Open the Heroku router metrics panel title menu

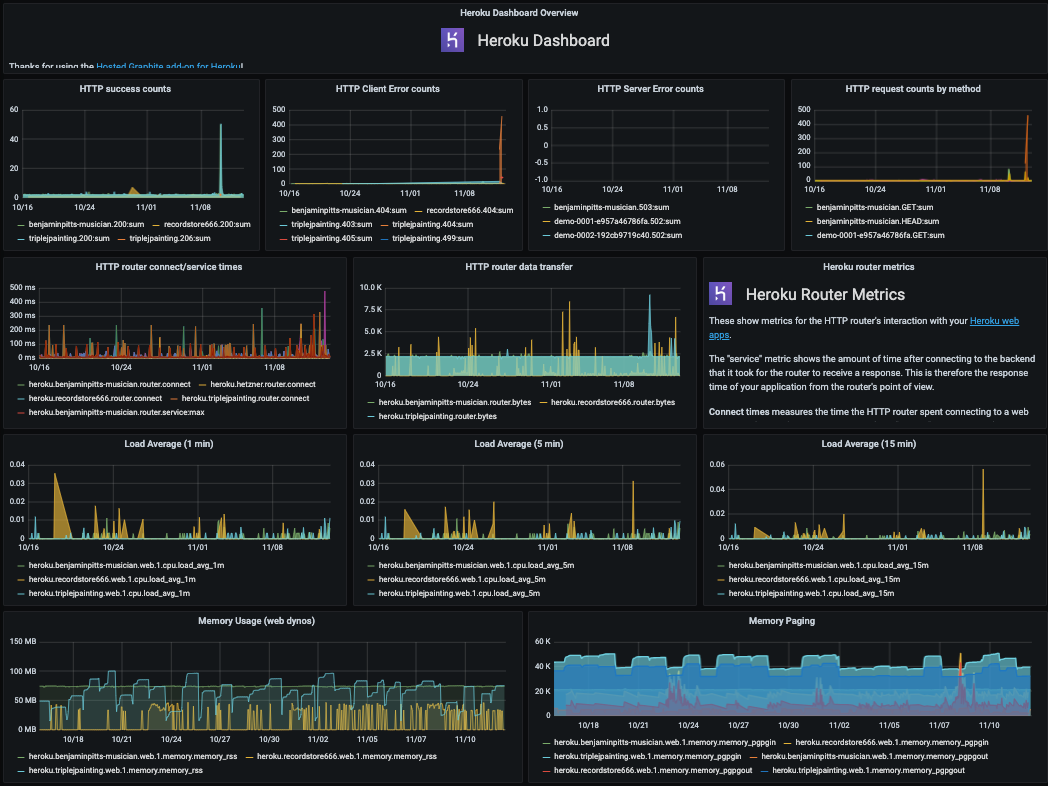pos(869,267)
